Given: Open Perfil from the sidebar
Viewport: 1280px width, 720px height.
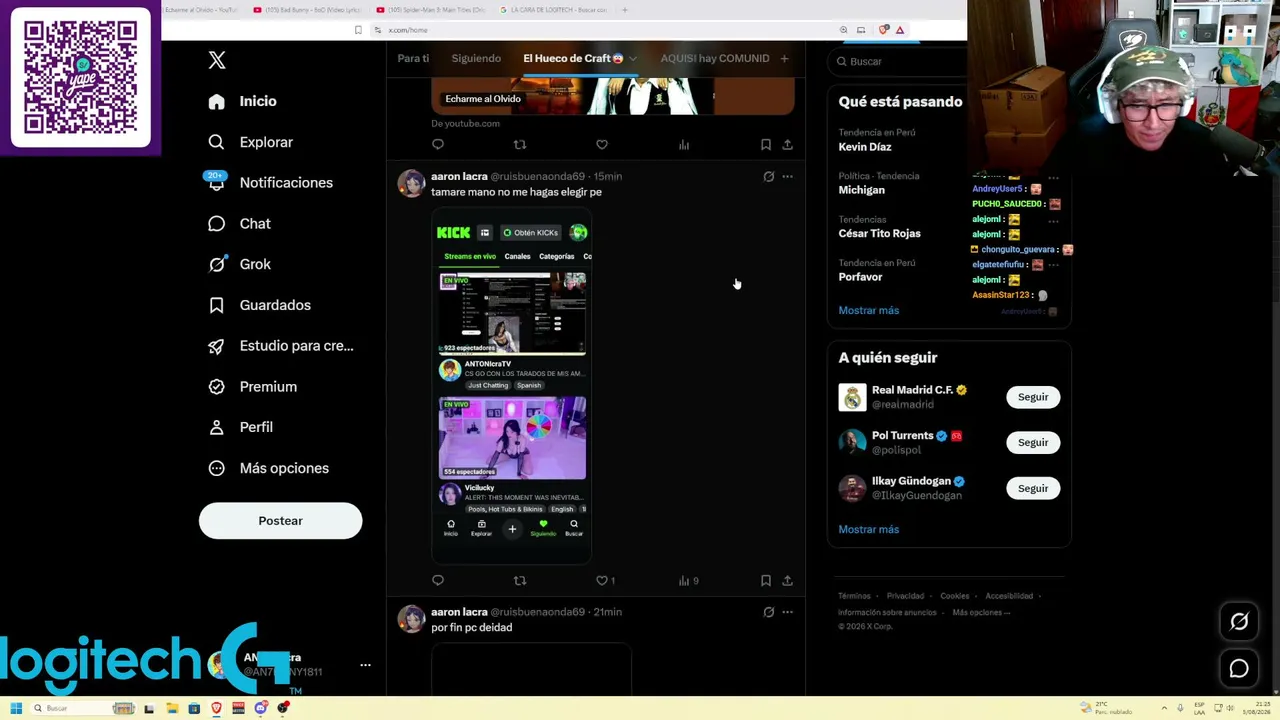Looking at the screenshot, I should pos(240,427).
